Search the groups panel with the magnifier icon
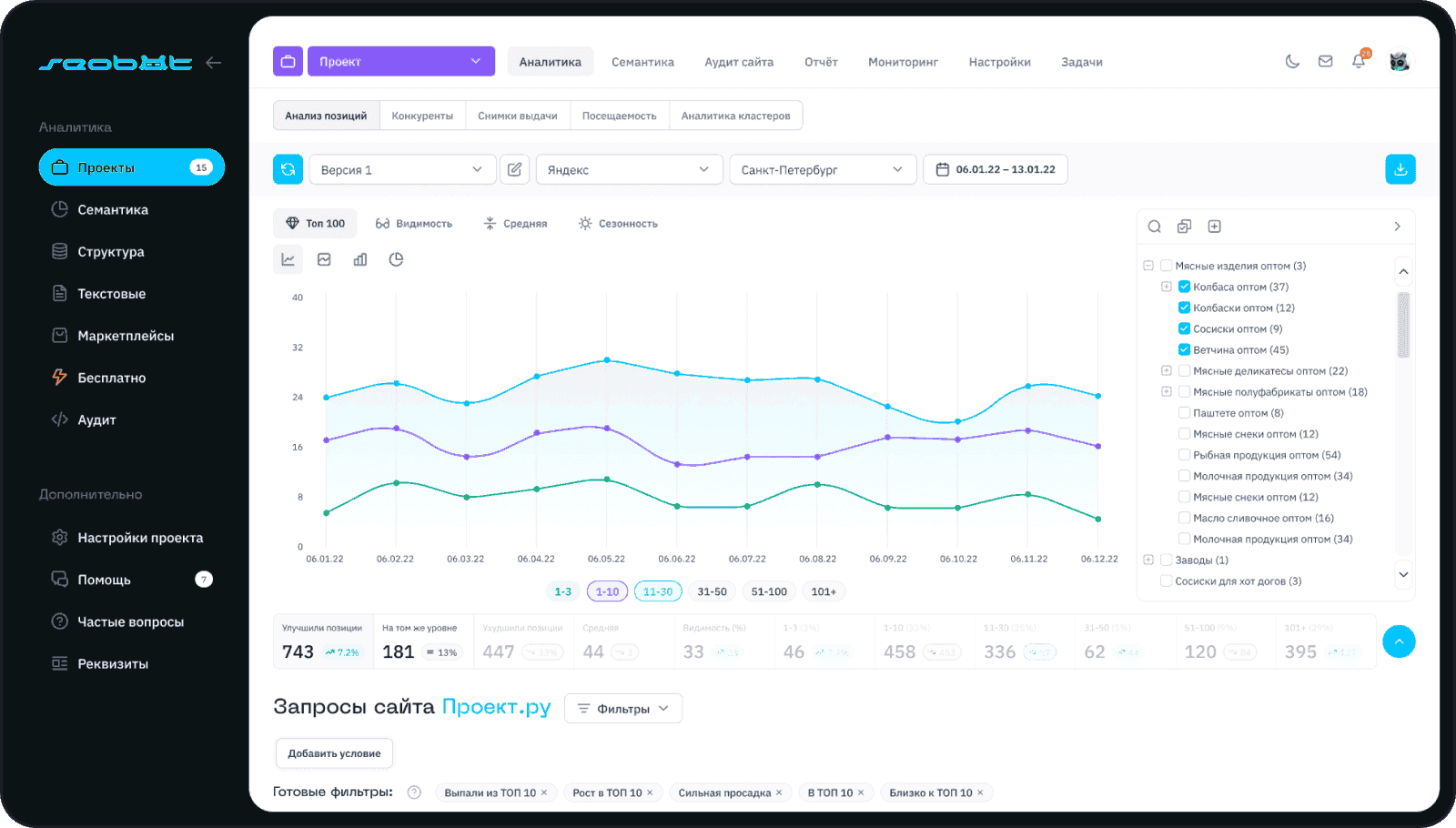Screen dimensions: 1456x828 (1154, 227)
